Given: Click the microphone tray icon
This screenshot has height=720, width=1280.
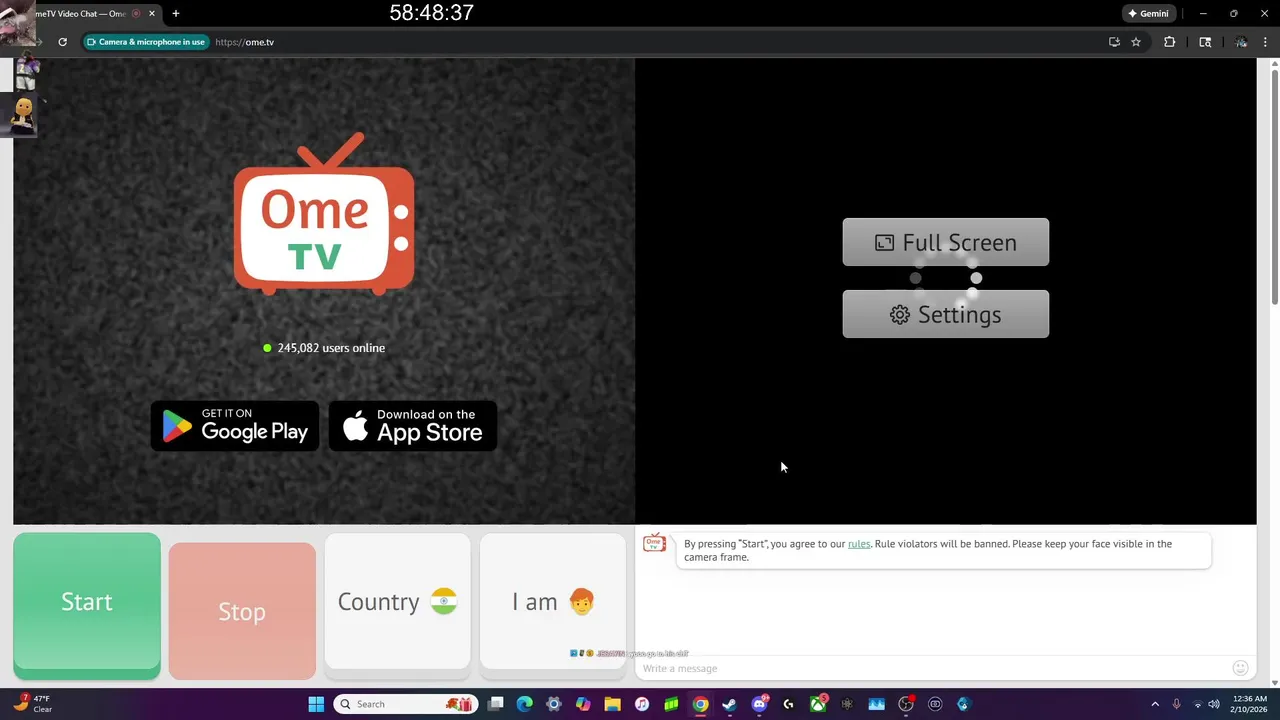Looking at the screenshot, I should click(x=1176, y=704).
